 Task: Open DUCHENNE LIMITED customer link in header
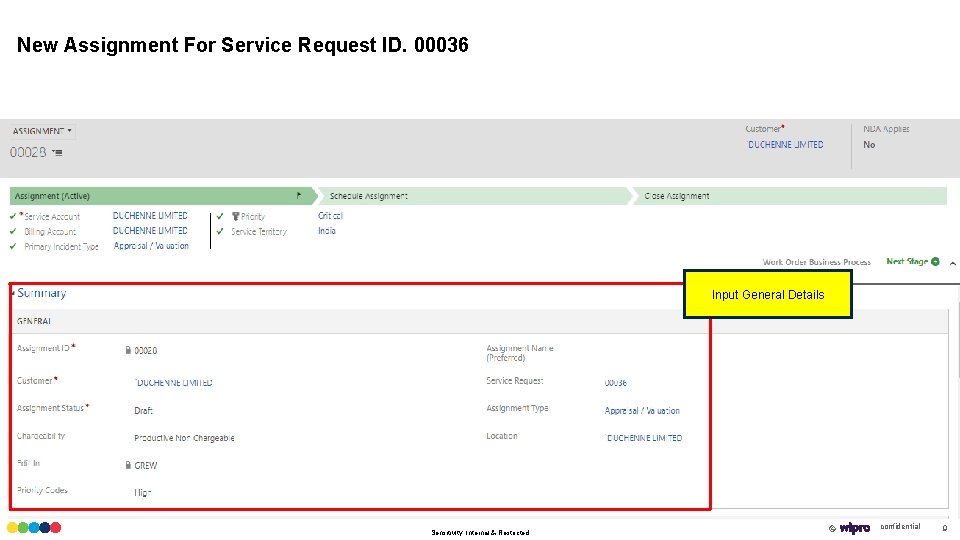785,144
